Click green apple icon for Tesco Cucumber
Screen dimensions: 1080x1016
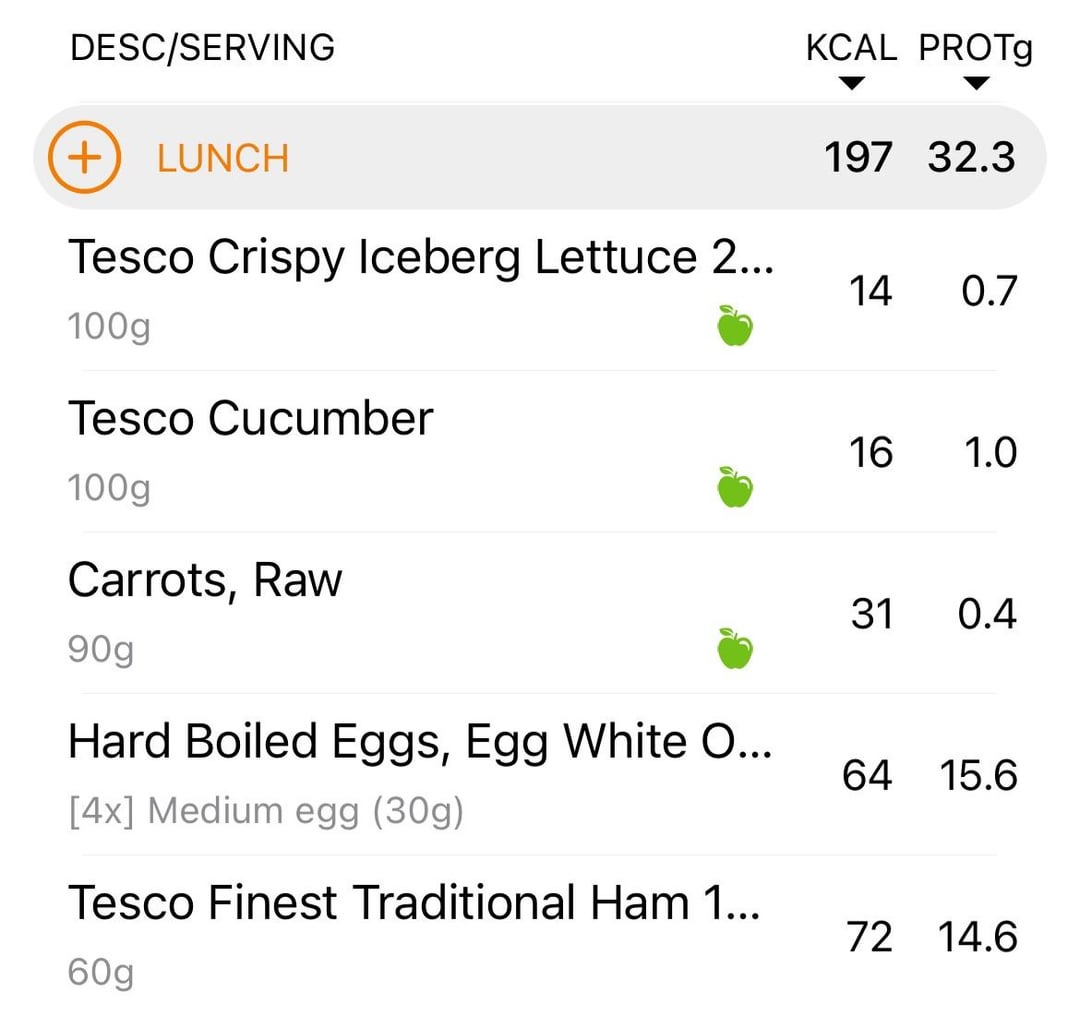click(734, 487)
